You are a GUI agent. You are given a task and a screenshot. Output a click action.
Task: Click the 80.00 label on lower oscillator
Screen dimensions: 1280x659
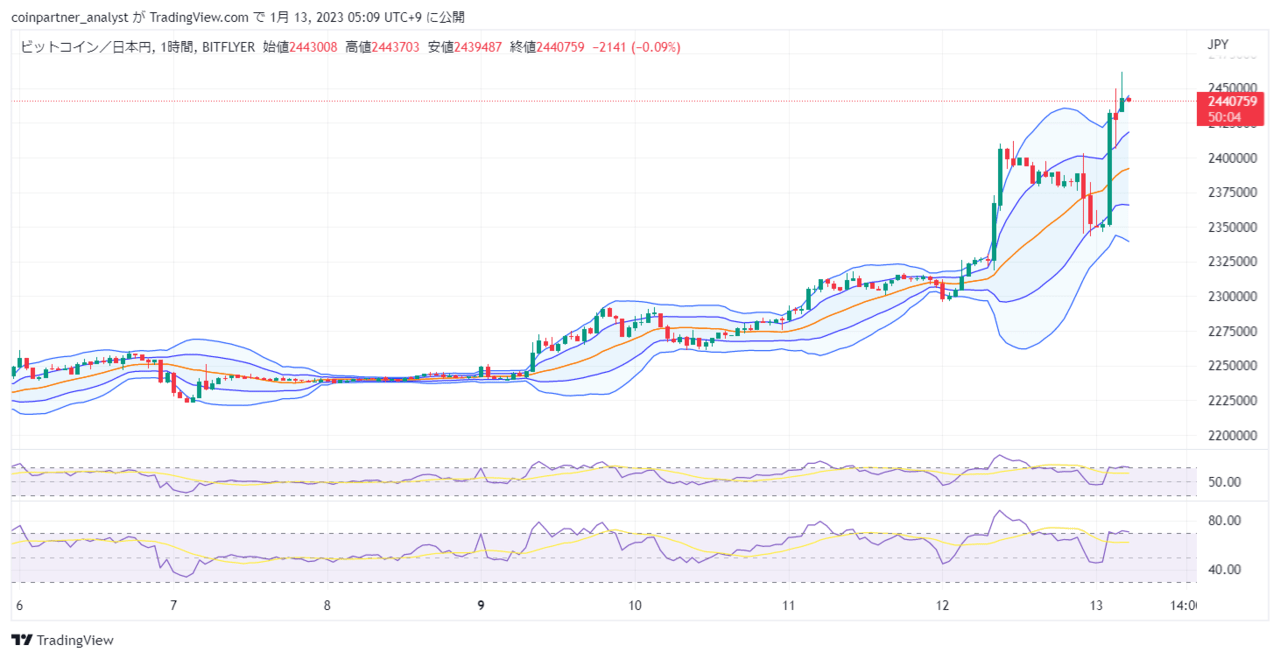tap(1224, 521)
